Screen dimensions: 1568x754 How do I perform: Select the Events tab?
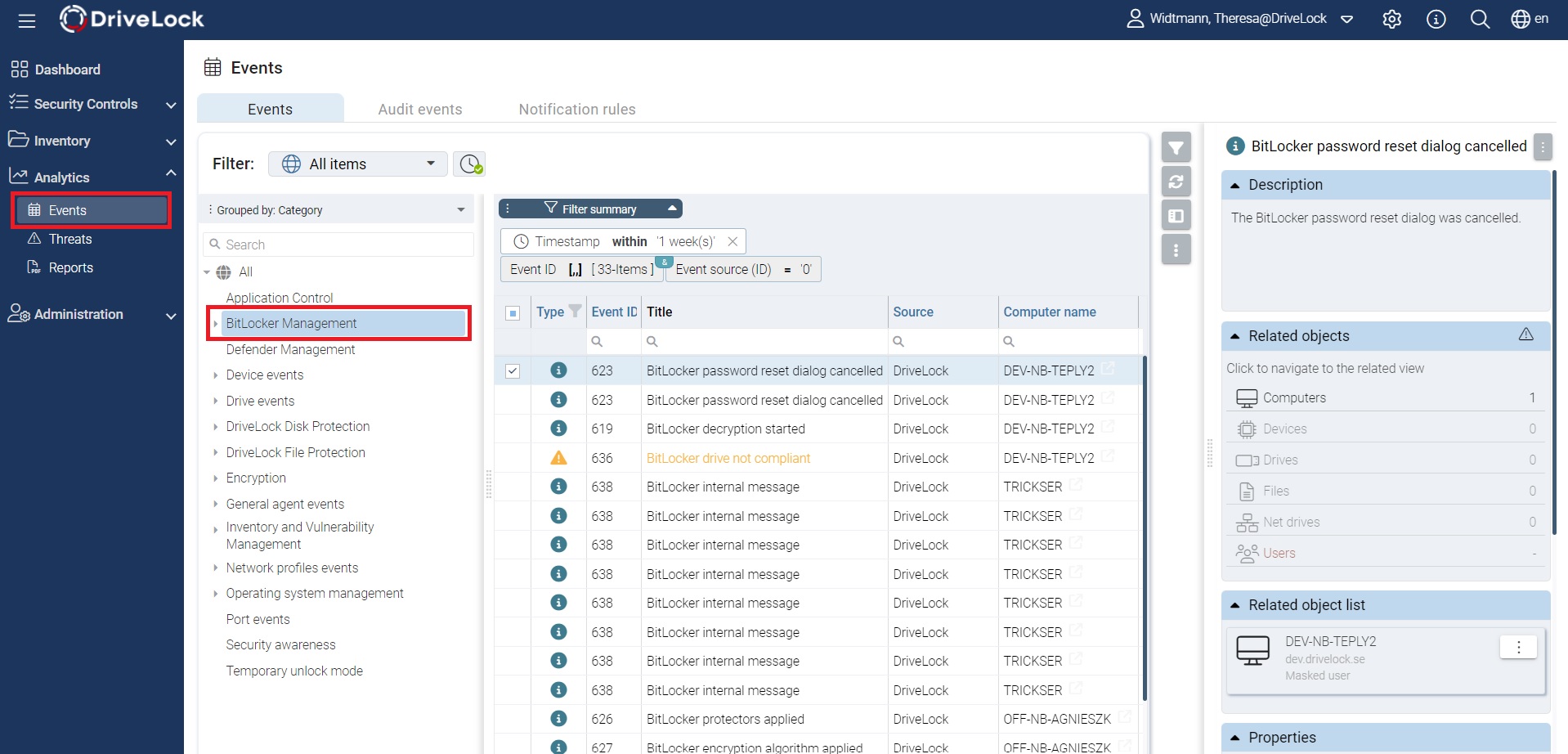pyautogui.click(x=270, y=109)
